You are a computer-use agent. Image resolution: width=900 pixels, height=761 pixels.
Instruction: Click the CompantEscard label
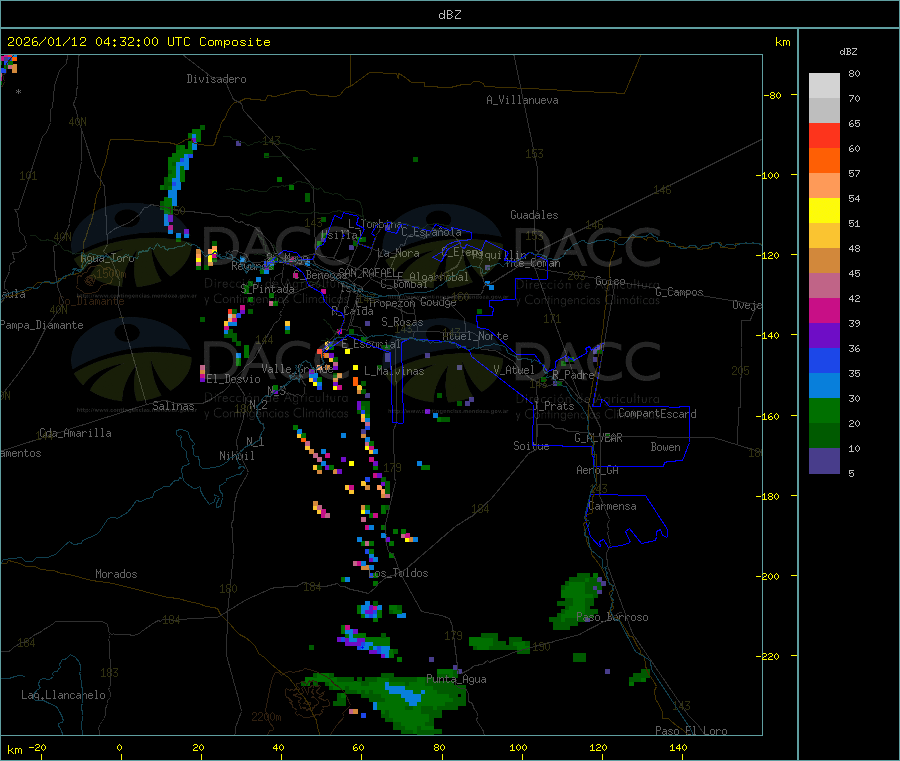pyautogui.click(x=657, y=414)
